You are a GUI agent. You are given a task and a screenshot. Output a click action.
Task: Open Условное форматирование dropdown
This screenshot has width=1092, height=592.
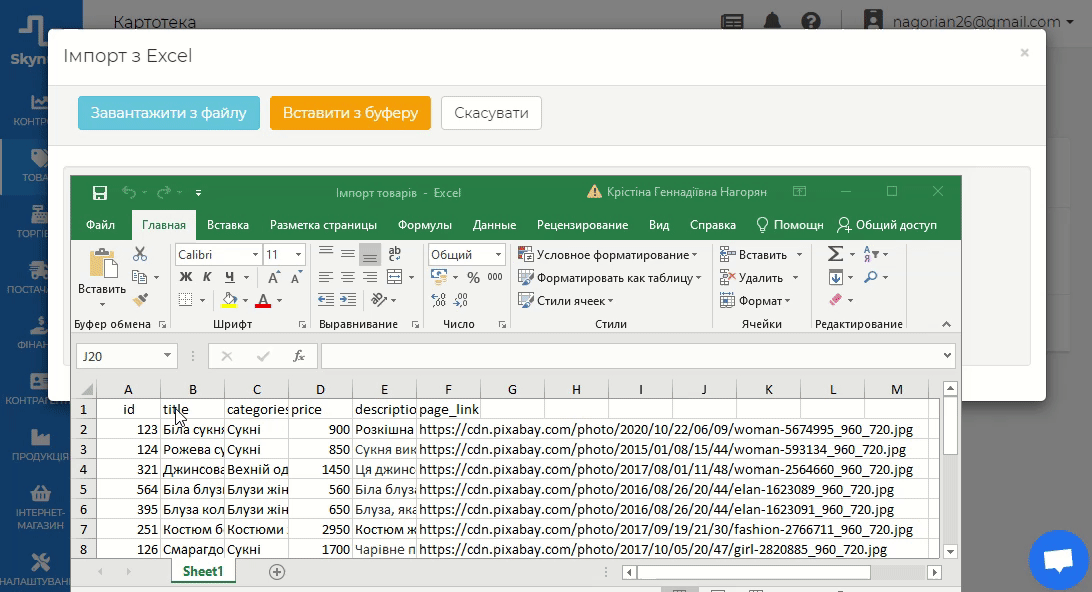coord(608,255)
